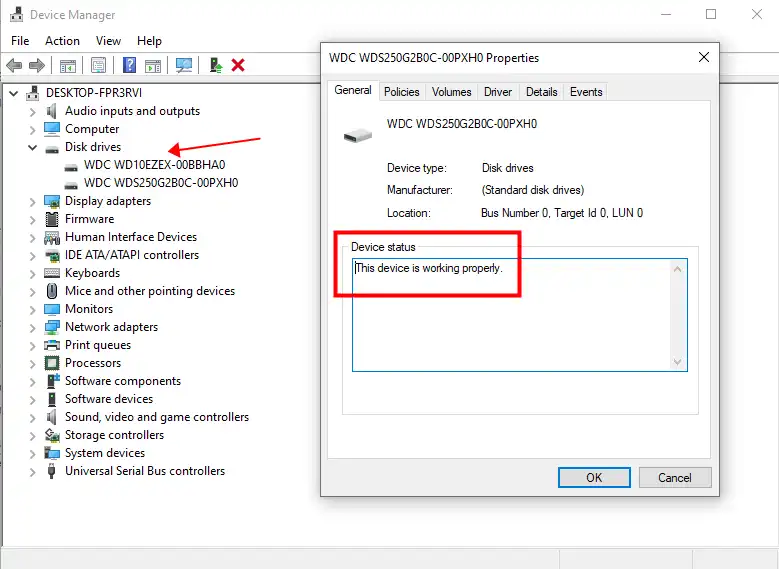
Task: Open the Properties toolbar icon
Action: coord(98,65)
